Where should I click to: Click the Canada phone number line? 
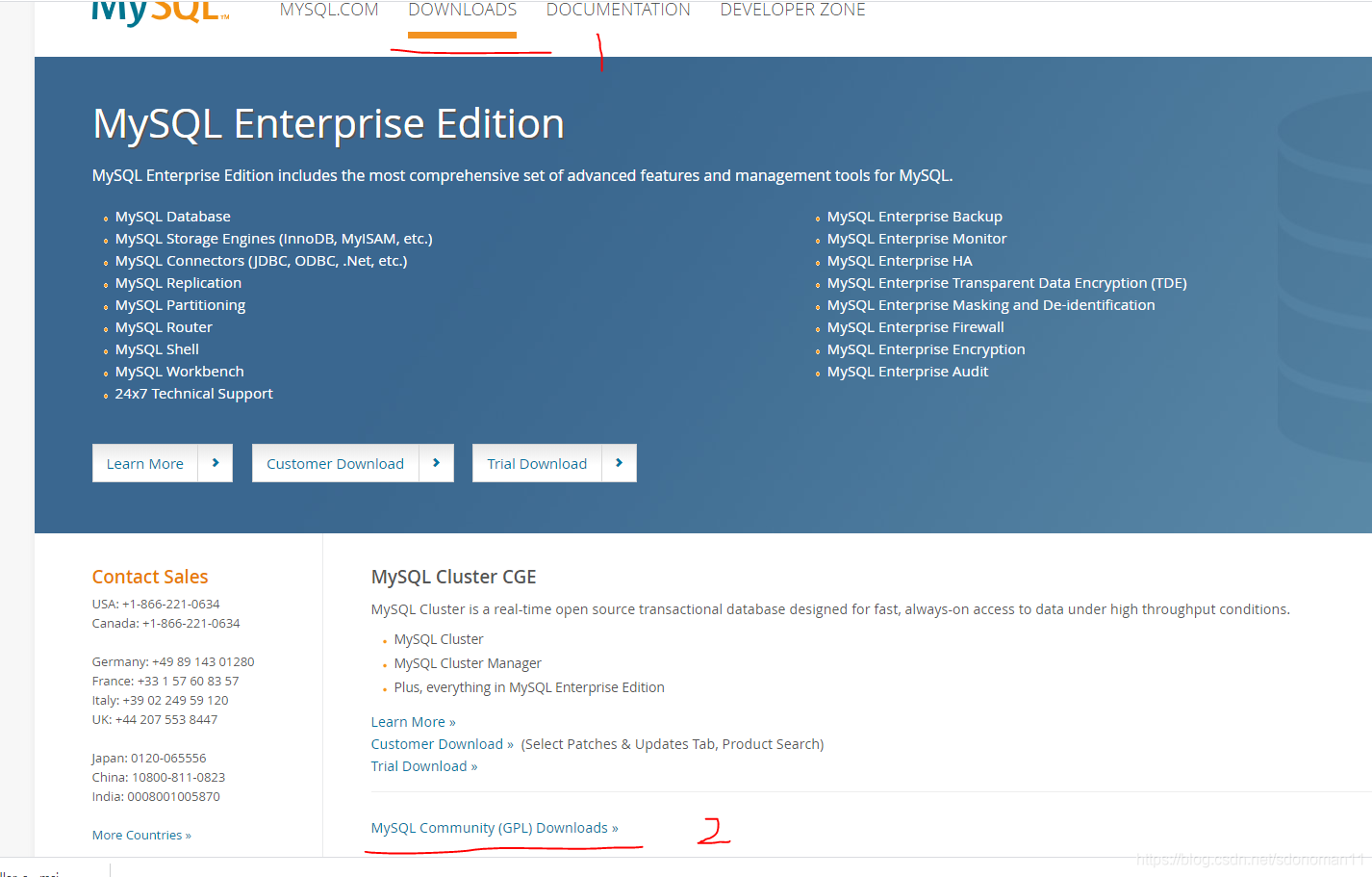point(166,624)
